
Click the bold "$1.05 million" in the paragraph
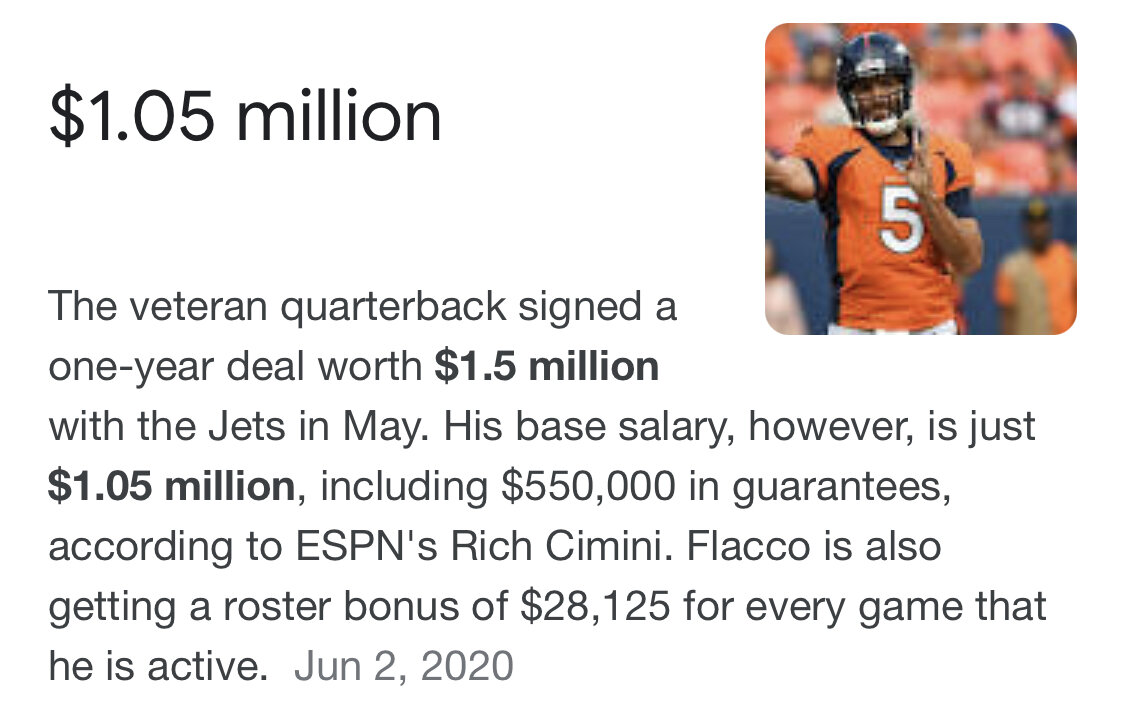[x=171, y=487]
